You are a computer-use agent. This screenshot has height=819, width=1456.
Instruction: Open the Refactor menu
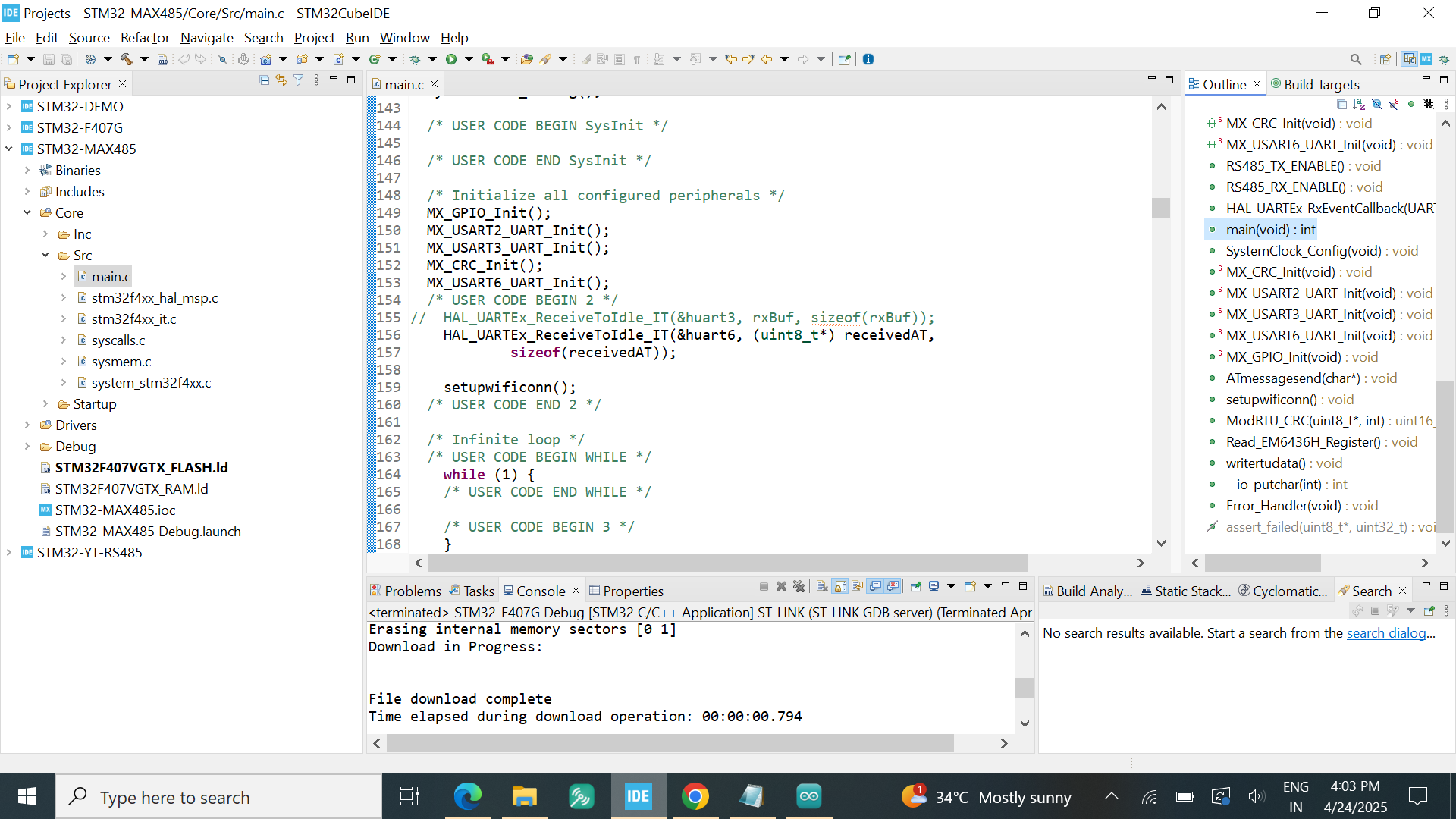[x=145, y=38]
